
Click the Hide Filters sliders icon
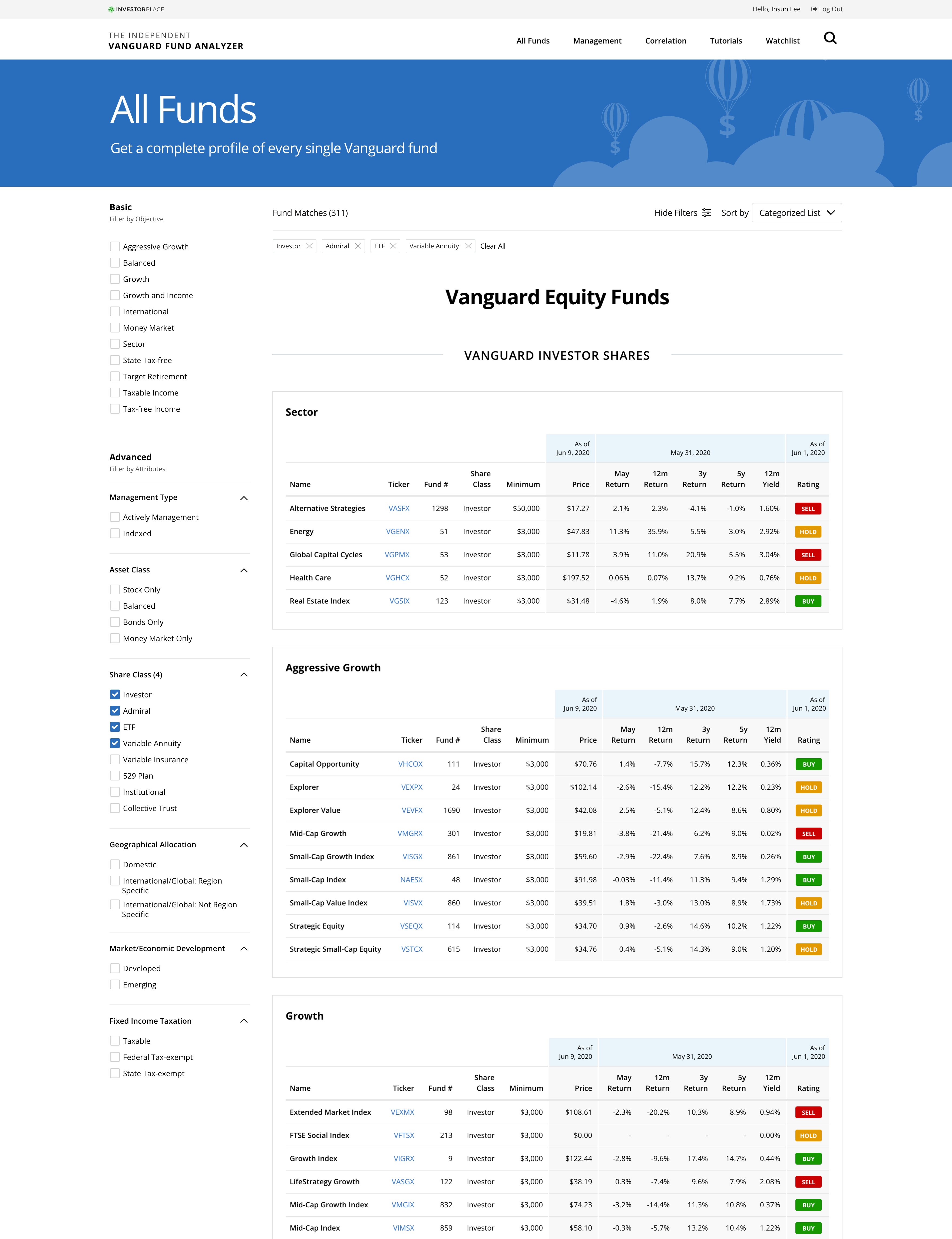point(706,213)
